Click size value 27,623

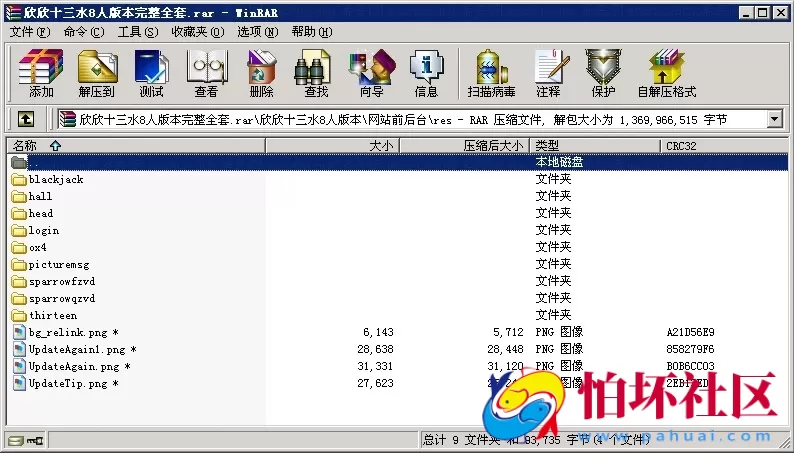[375, 383]
